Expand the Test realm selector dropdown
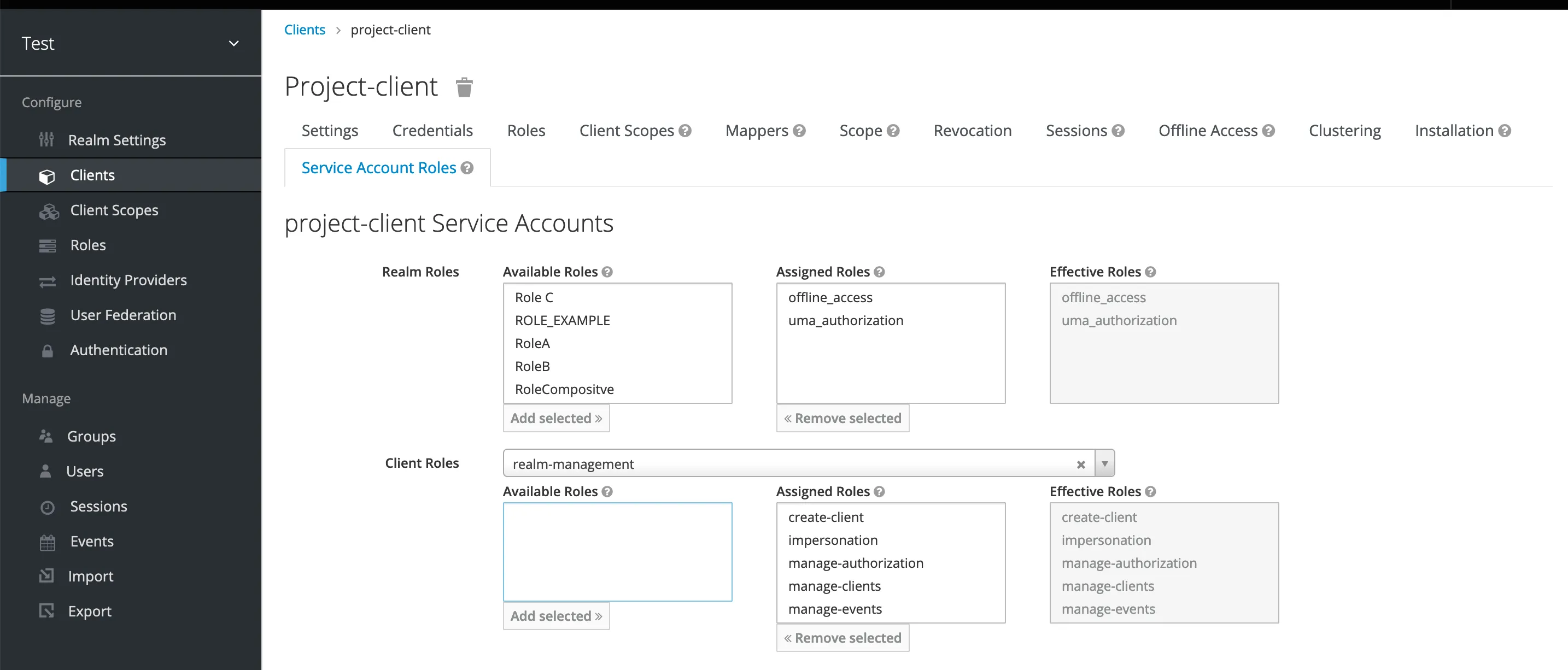The height and width of the screenshot is (670, 1568). pos(233,44)
